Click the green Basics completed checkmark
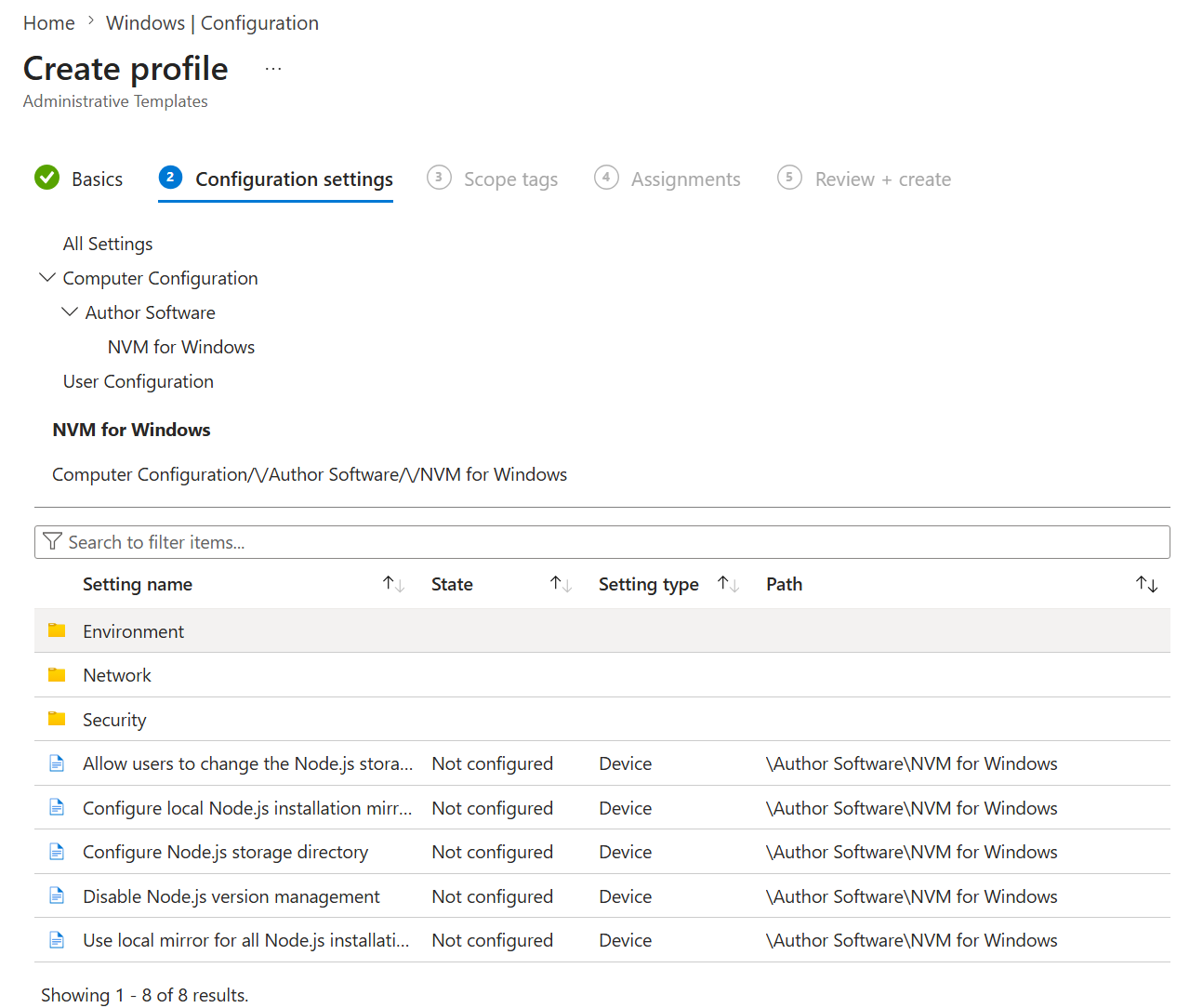The width and height of the screenshot is (1203, 1008). [46, 177]
